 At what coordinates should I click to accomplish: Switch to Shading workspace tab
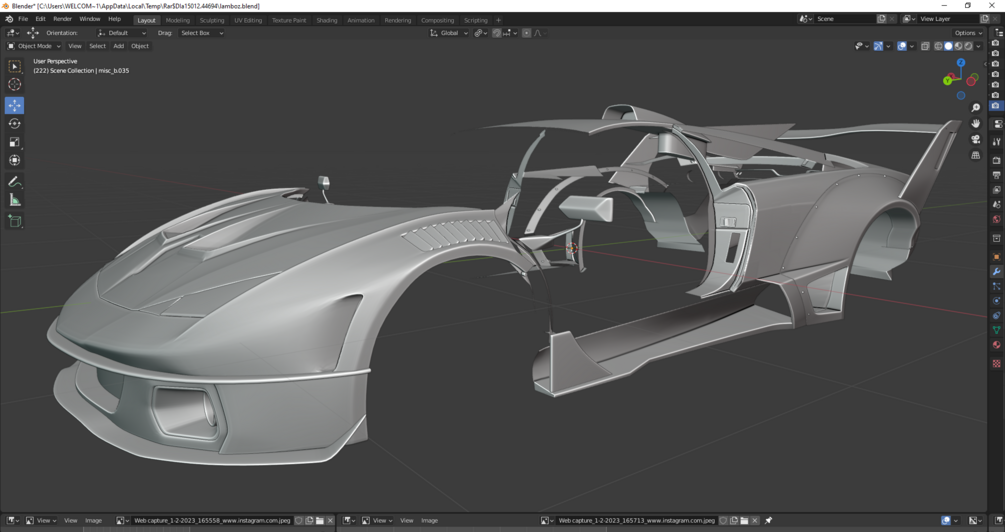[326, 20]
